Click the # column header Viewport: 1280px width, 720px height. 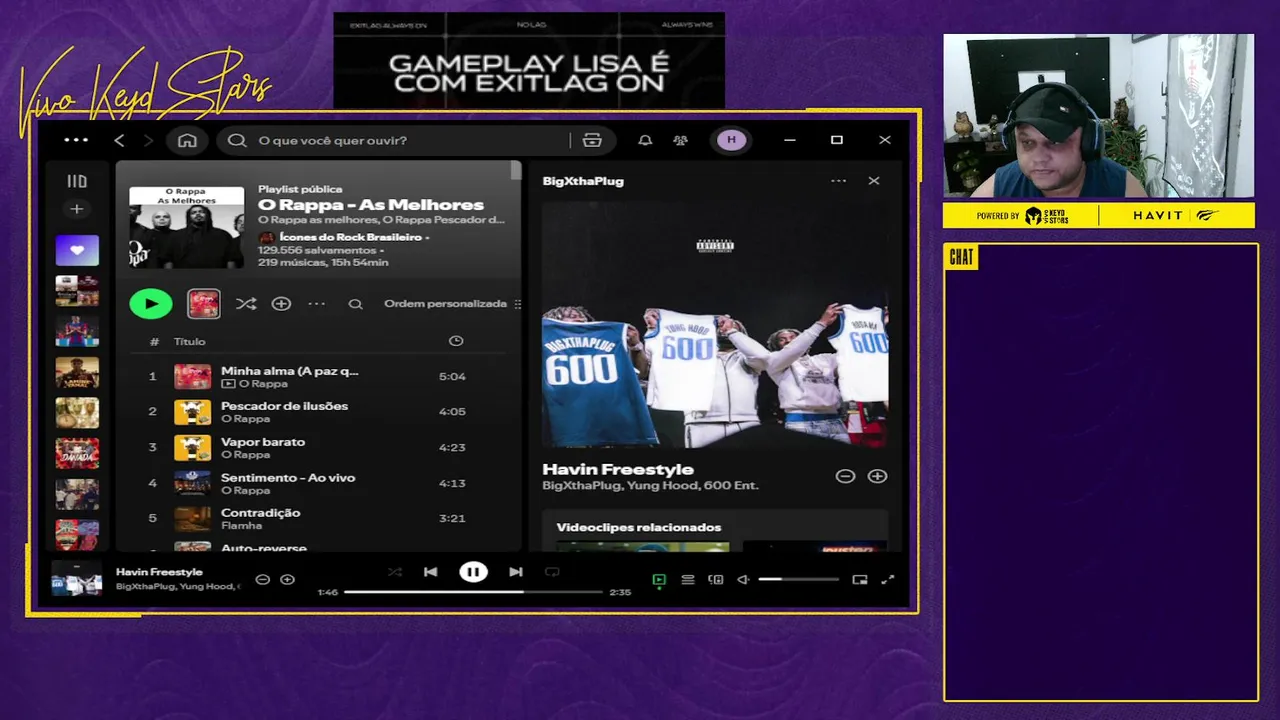(154, 341)
